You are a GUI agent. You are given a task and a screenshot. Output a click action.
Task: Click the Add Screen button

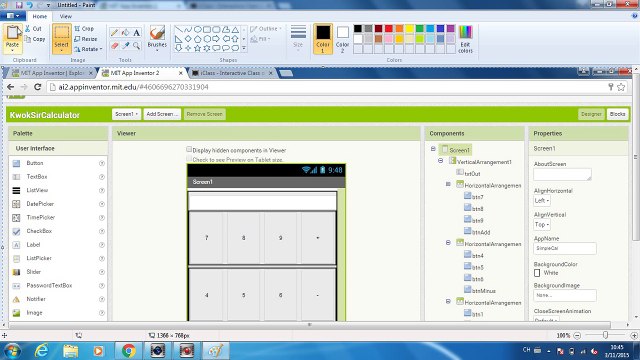pyautogui.click(x=162, y=114)
